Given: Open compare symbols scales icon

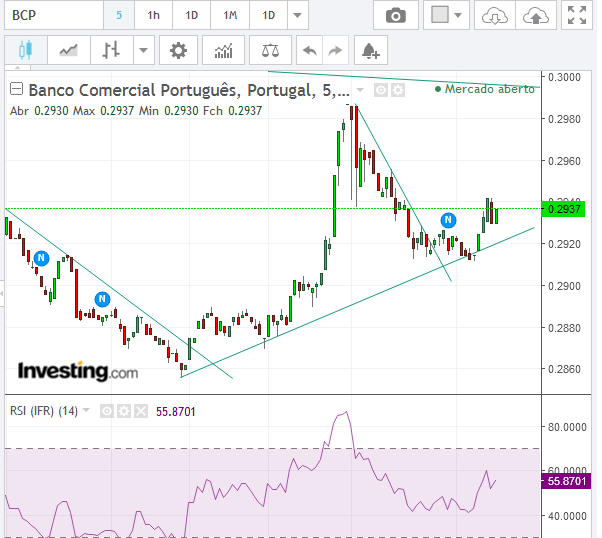Looking at the screenshot, I should (270, 50).
